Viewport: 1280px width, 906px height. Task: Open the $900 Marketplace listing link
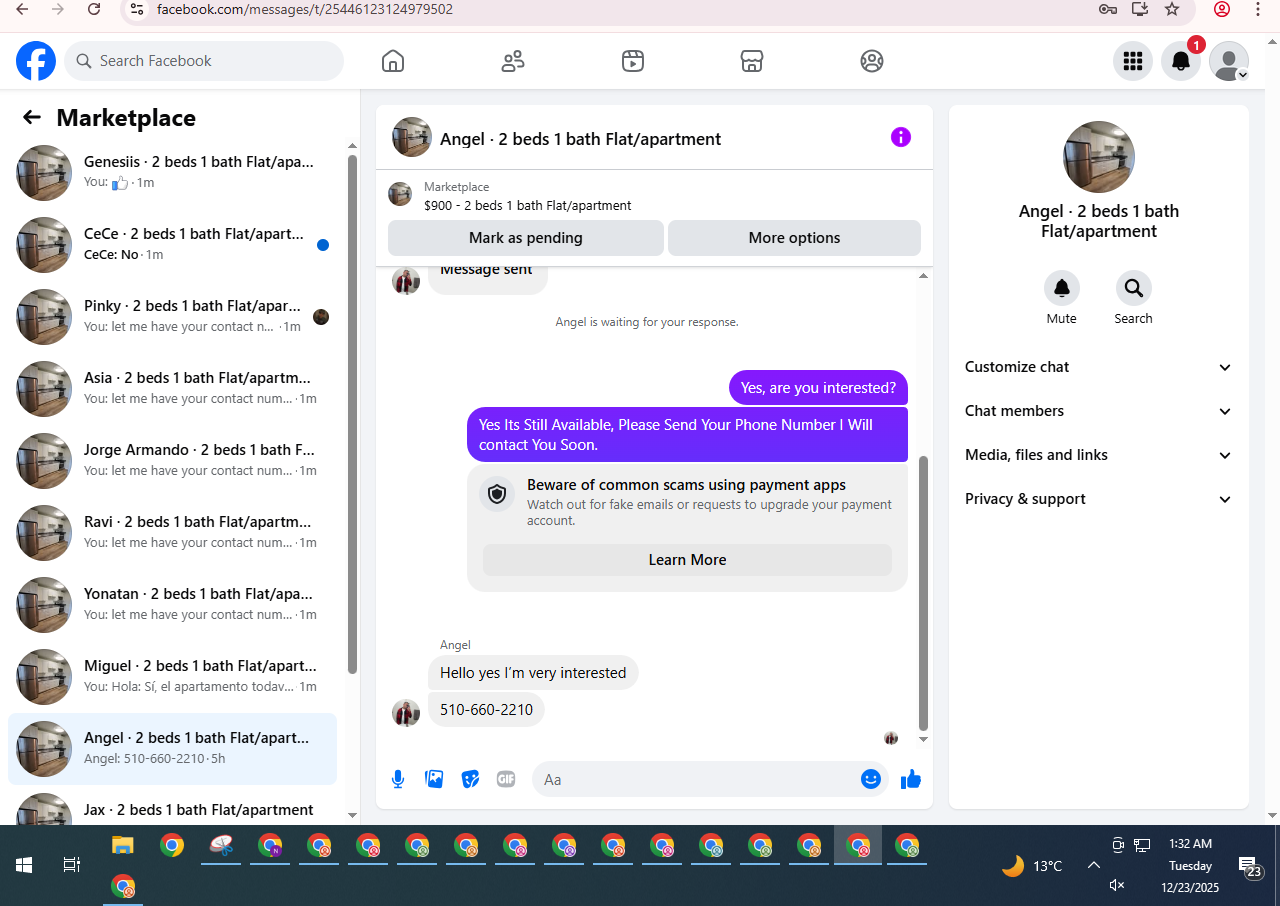coord(527,206)
